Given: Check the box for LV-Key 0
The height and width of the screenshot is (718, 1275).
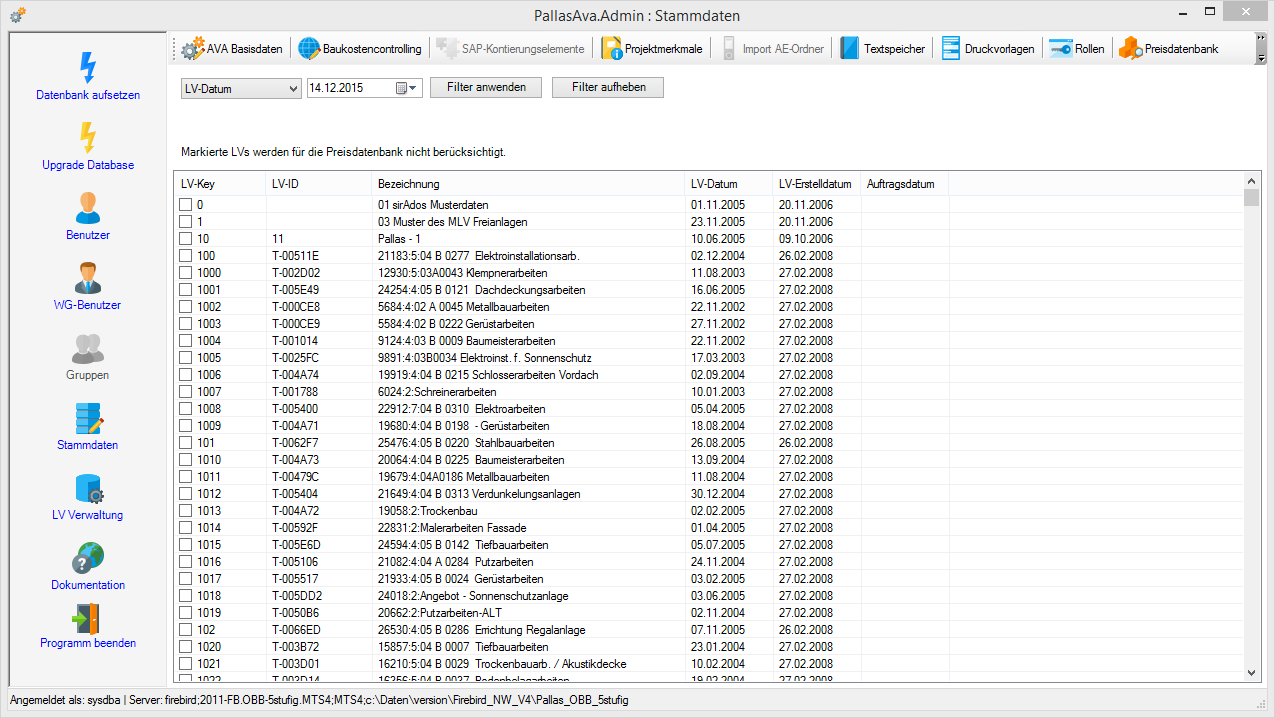Looking at the screenshot, I should tap(186, 205).
